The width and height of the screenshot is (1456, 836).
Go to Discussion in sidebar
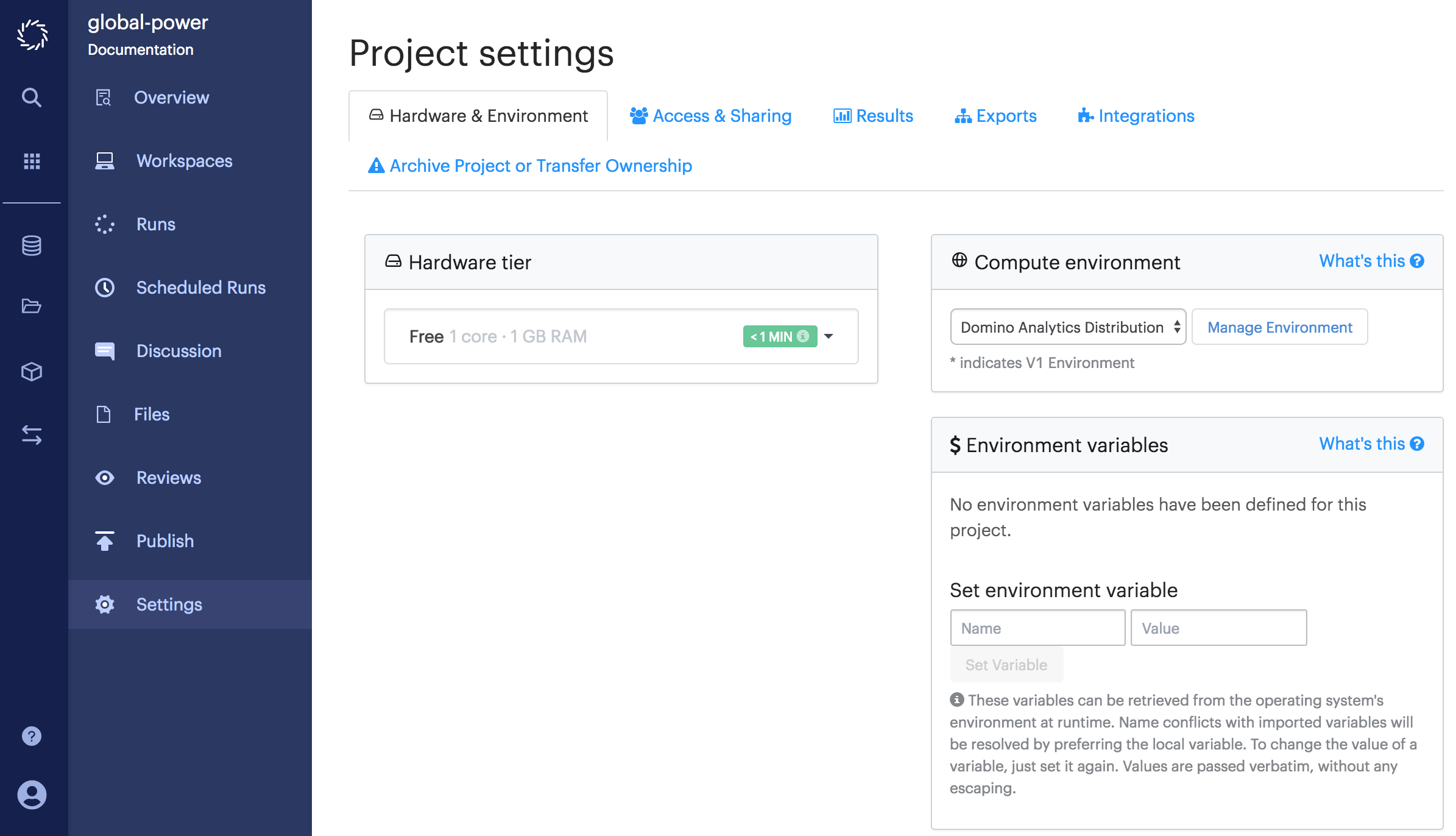click(179, 351)
